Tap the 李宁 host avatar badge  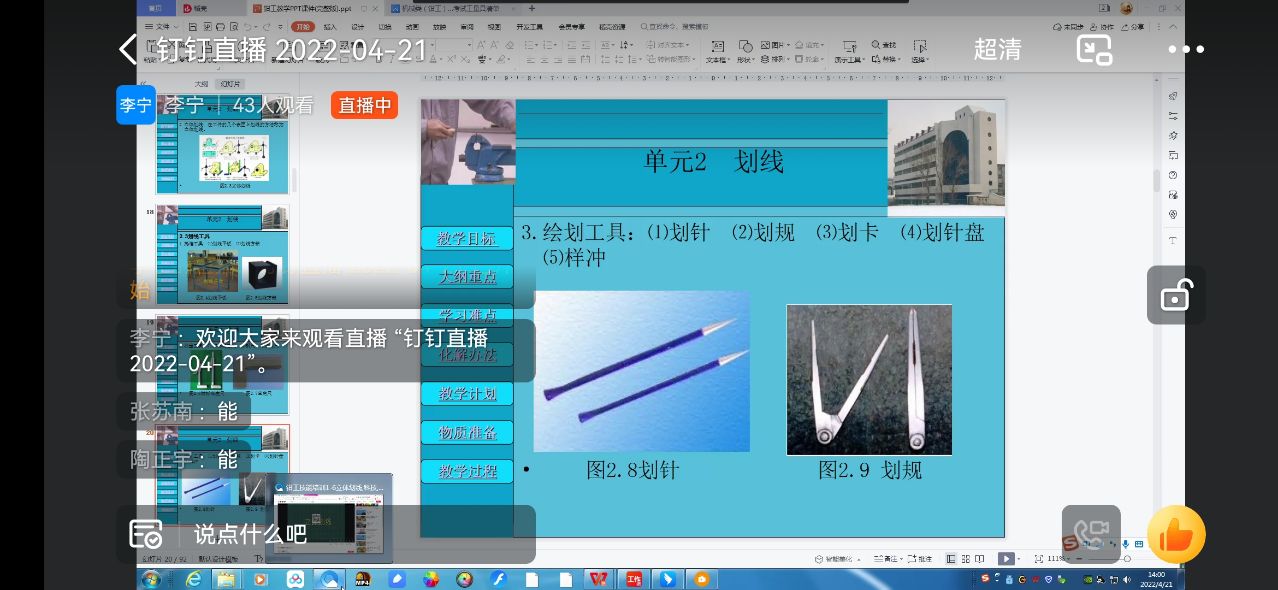(135, 105)
